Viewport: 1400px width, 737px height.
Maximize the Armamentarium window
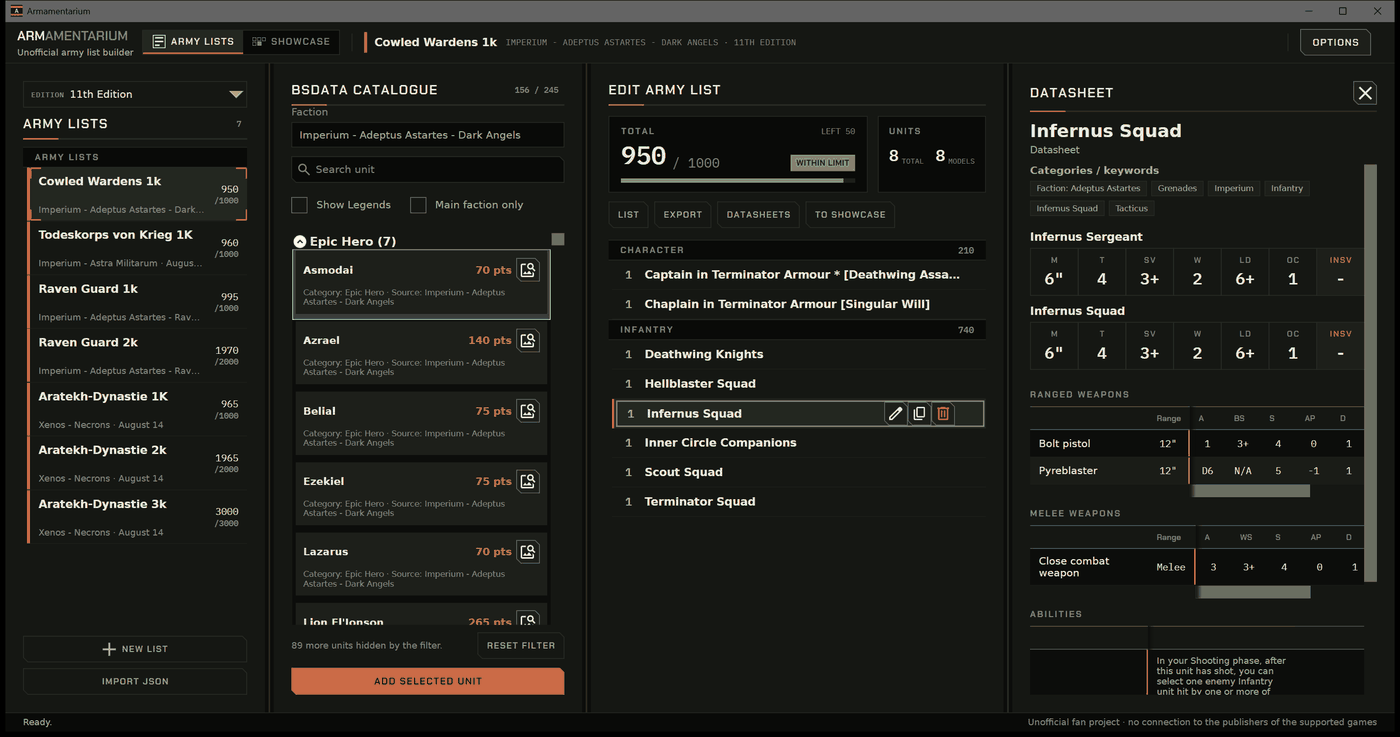coord(1342,11)
